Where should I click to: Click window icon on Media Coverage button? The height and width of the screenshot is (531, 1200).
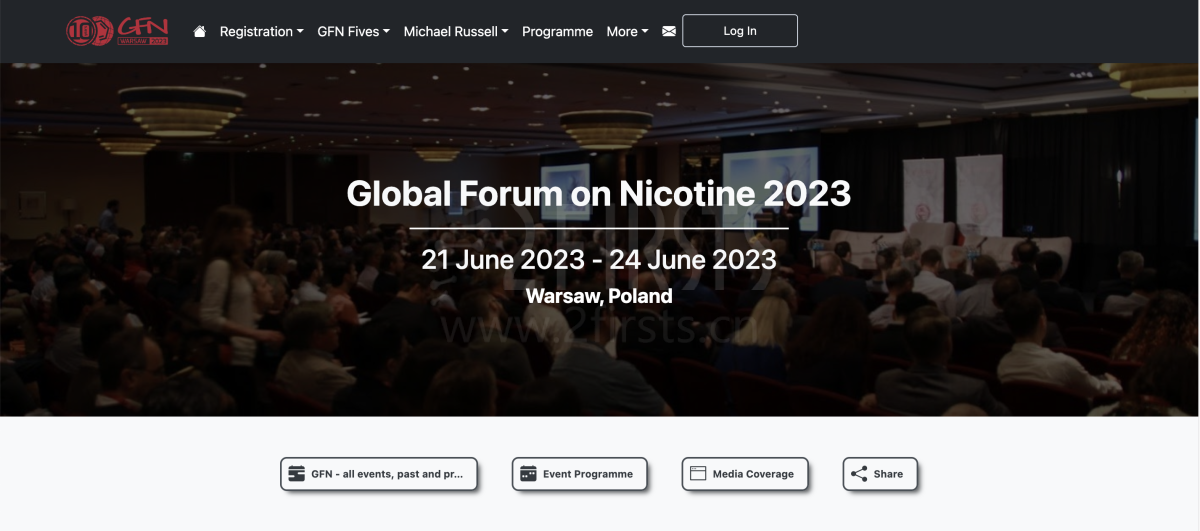click(698, 474)
